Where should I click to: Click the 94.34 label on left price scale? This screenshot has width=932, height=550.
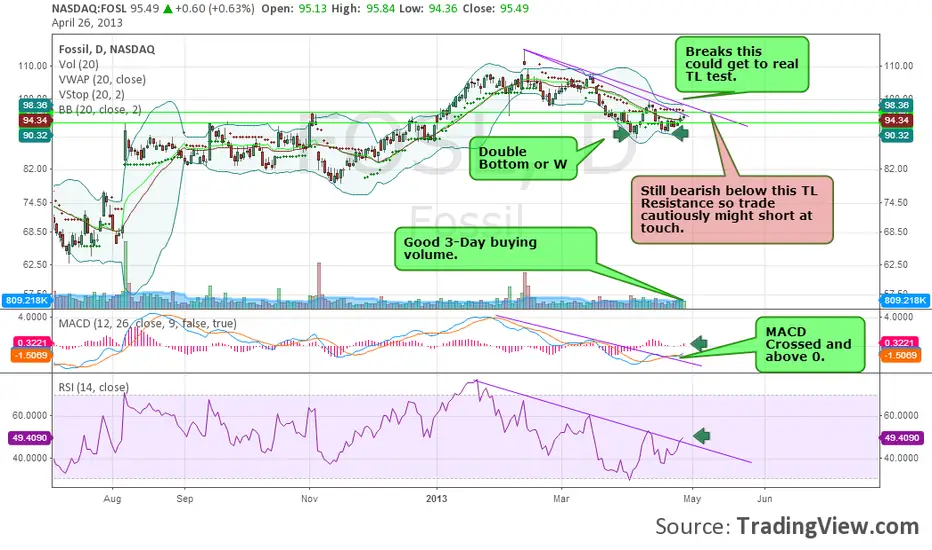[x=34, y=121]
